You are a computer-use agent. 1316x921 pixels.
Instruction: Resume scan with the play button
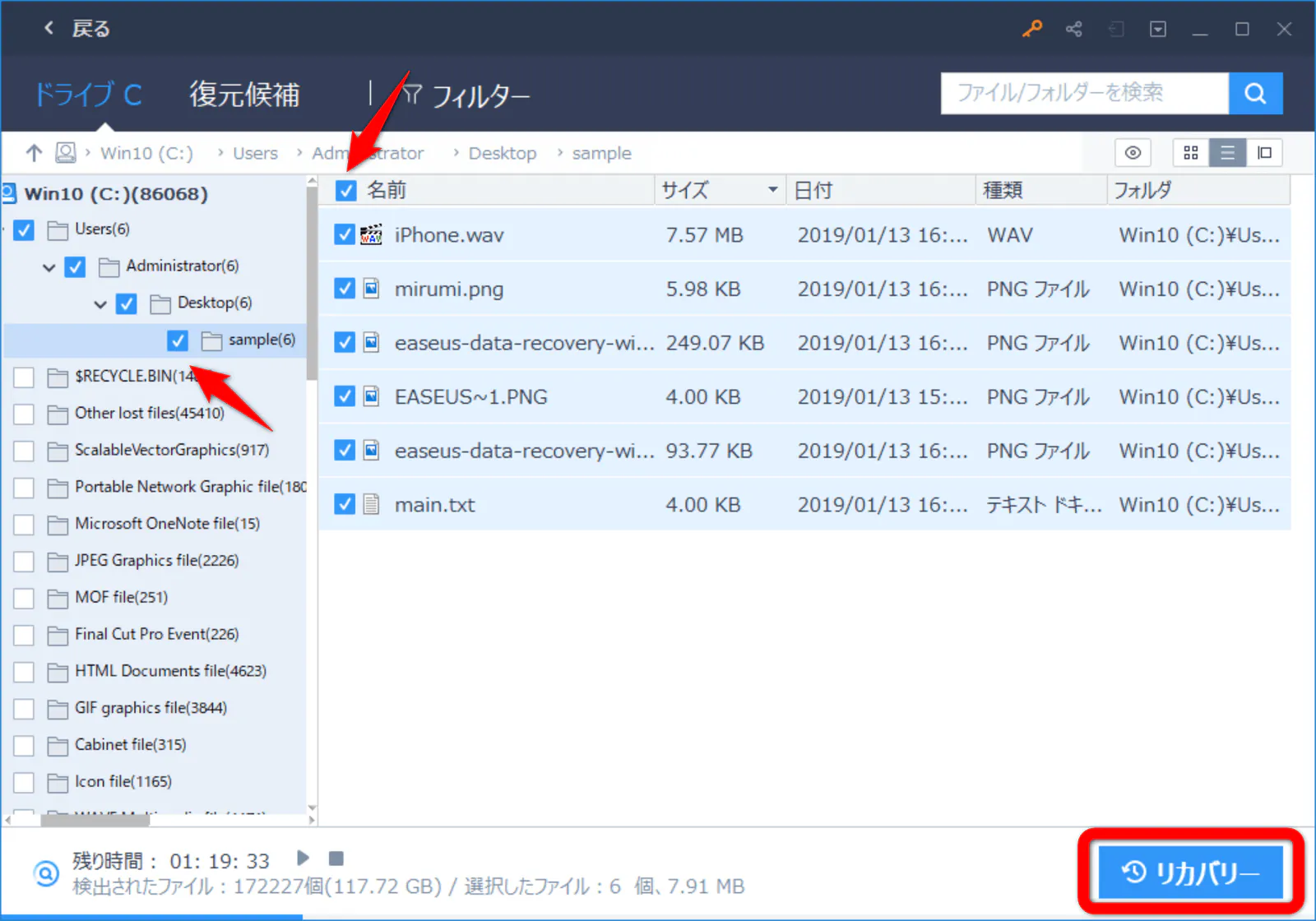click(x=303, y=859)
